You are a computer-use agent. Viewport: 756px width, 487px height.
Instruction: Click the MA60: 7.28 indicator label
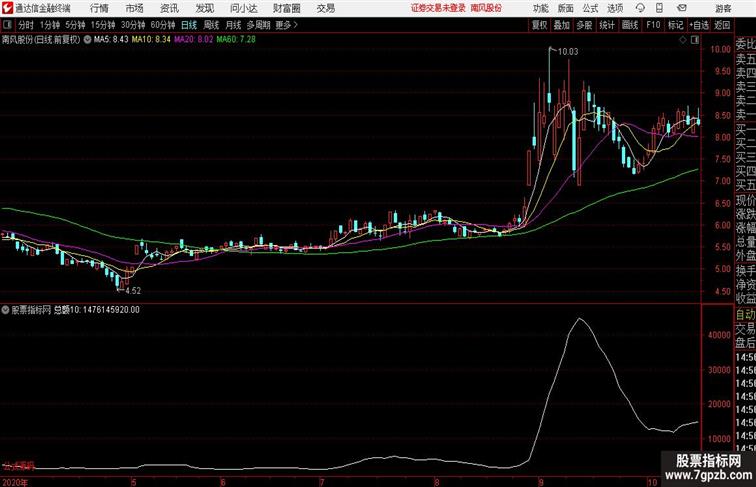pos(236,40)
